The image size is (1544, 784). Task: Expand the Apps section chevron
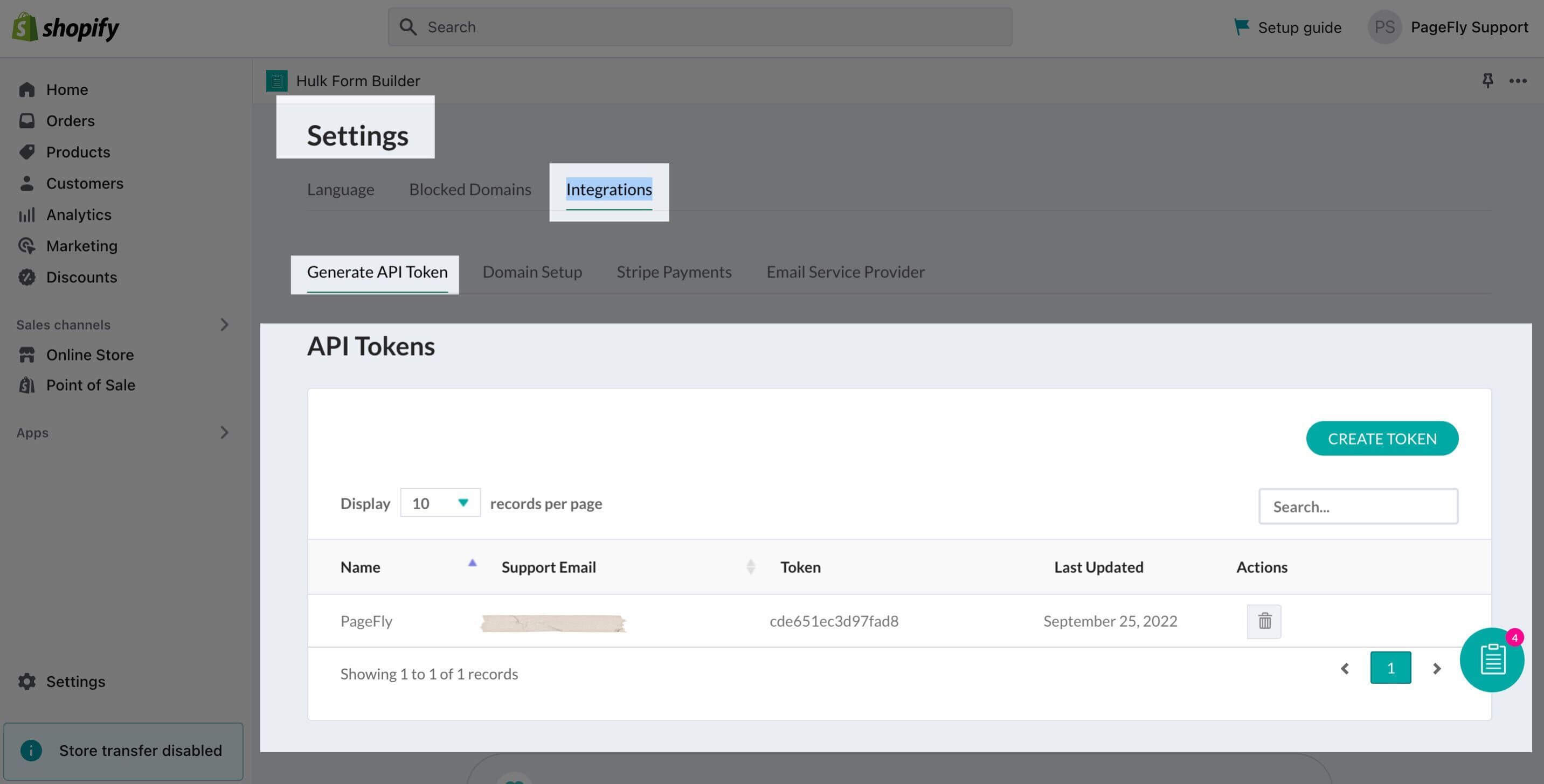(x=224, y=432)
